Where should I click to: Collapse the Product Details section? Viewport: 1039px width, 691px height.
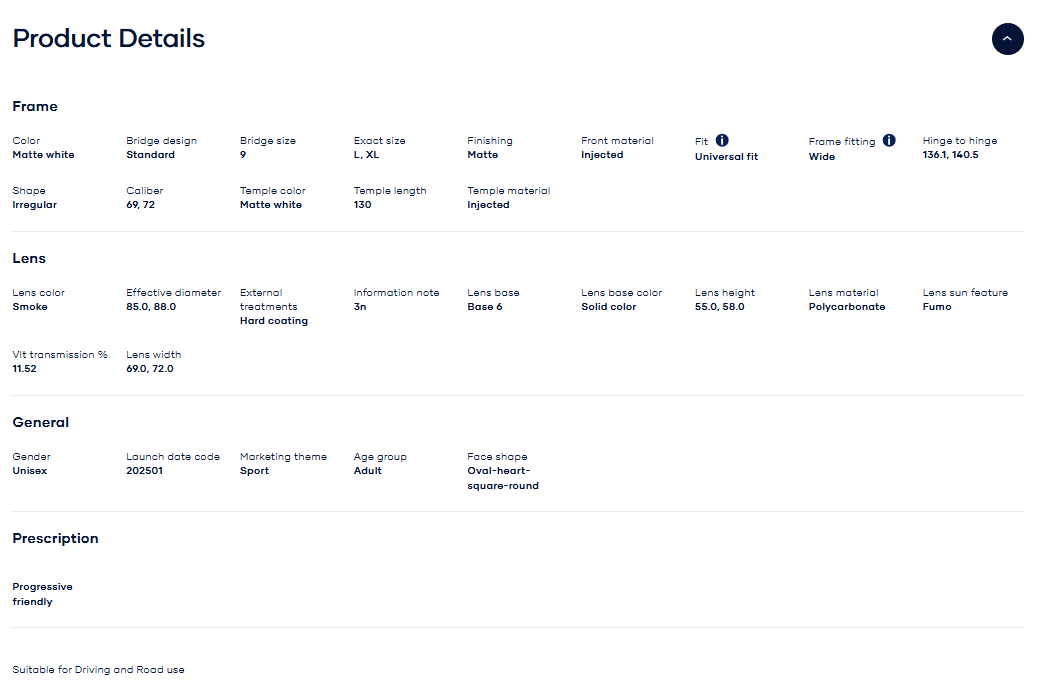(1007, 39)
